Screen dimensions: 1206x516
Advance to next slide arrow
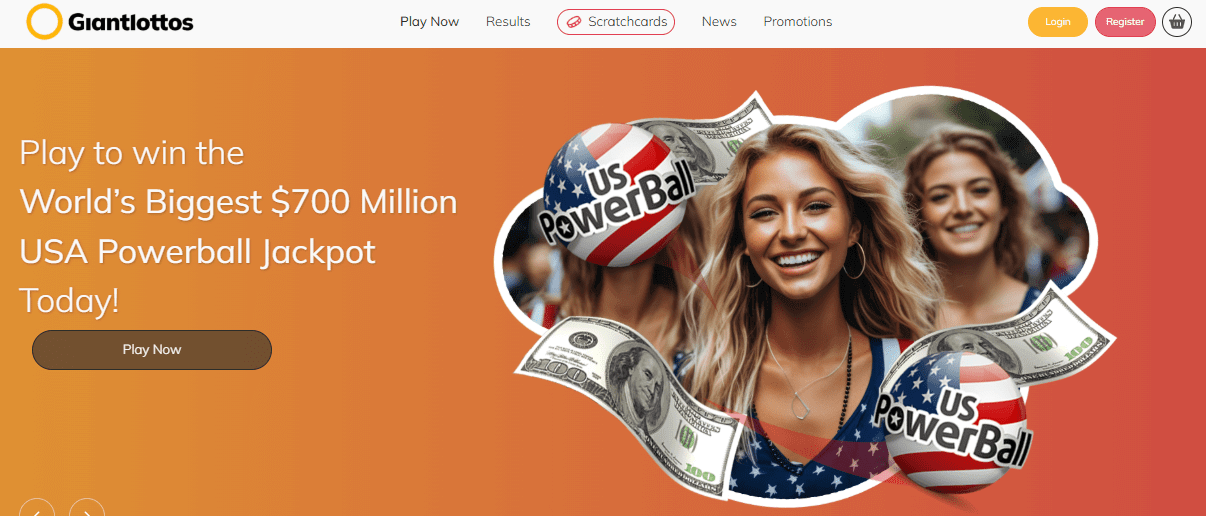click(87, 508)
